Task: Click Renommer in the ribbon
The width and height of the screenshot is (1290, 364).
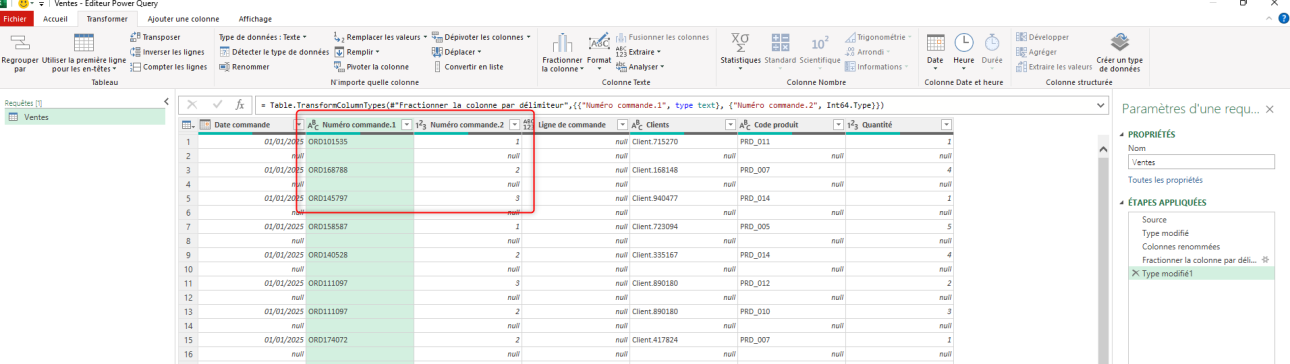Action: [243, 67]
